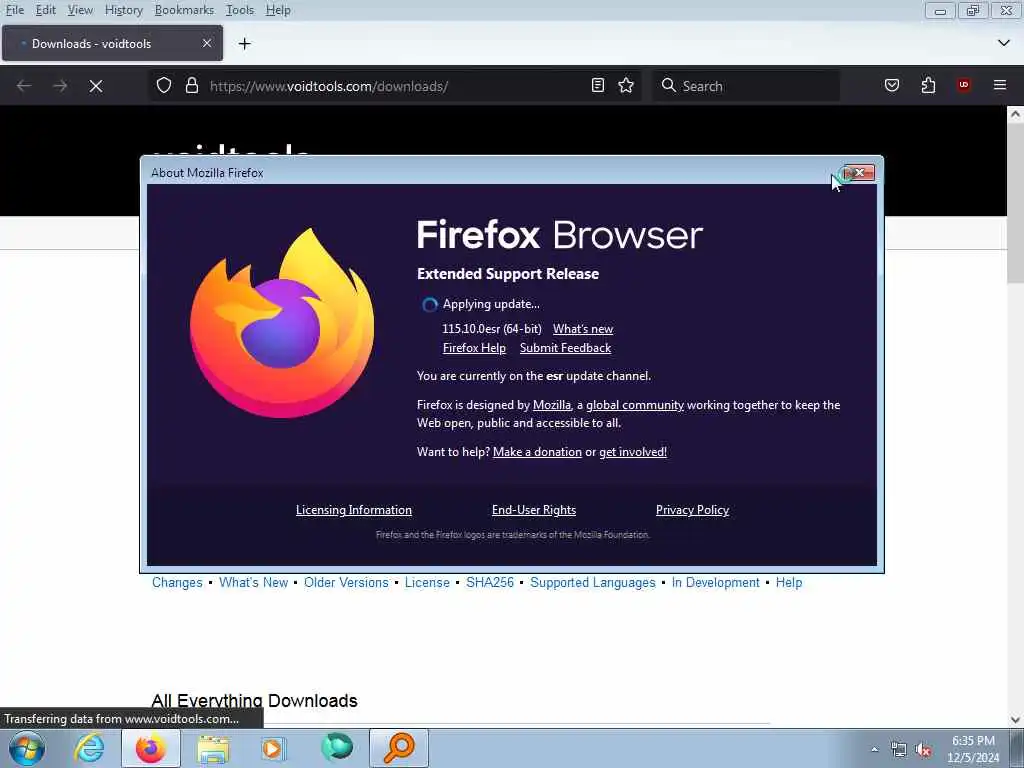Switch to Firefox in the taskbar
This screenshot has height=768, width=1024.
click(151, 748)
